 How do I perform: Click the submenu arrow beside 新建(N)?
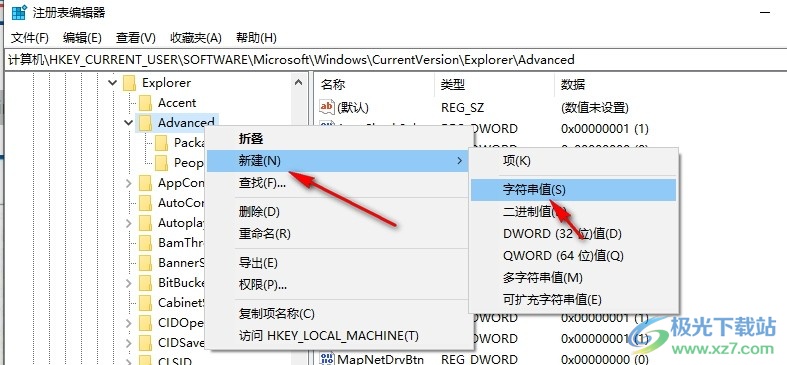tap(459, 161)
